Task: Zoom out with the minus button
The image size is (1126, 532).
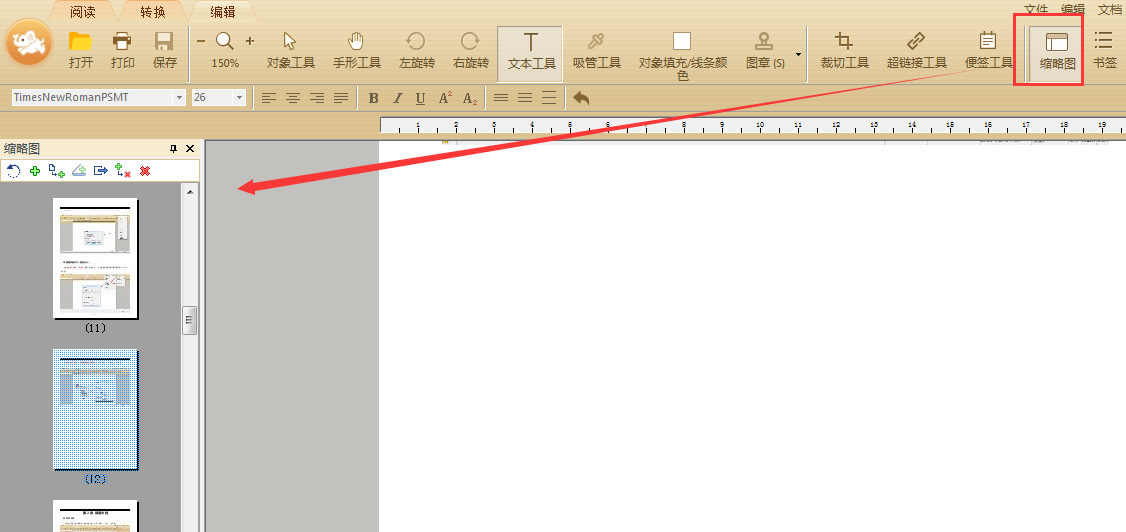Action: click(201, 42)
